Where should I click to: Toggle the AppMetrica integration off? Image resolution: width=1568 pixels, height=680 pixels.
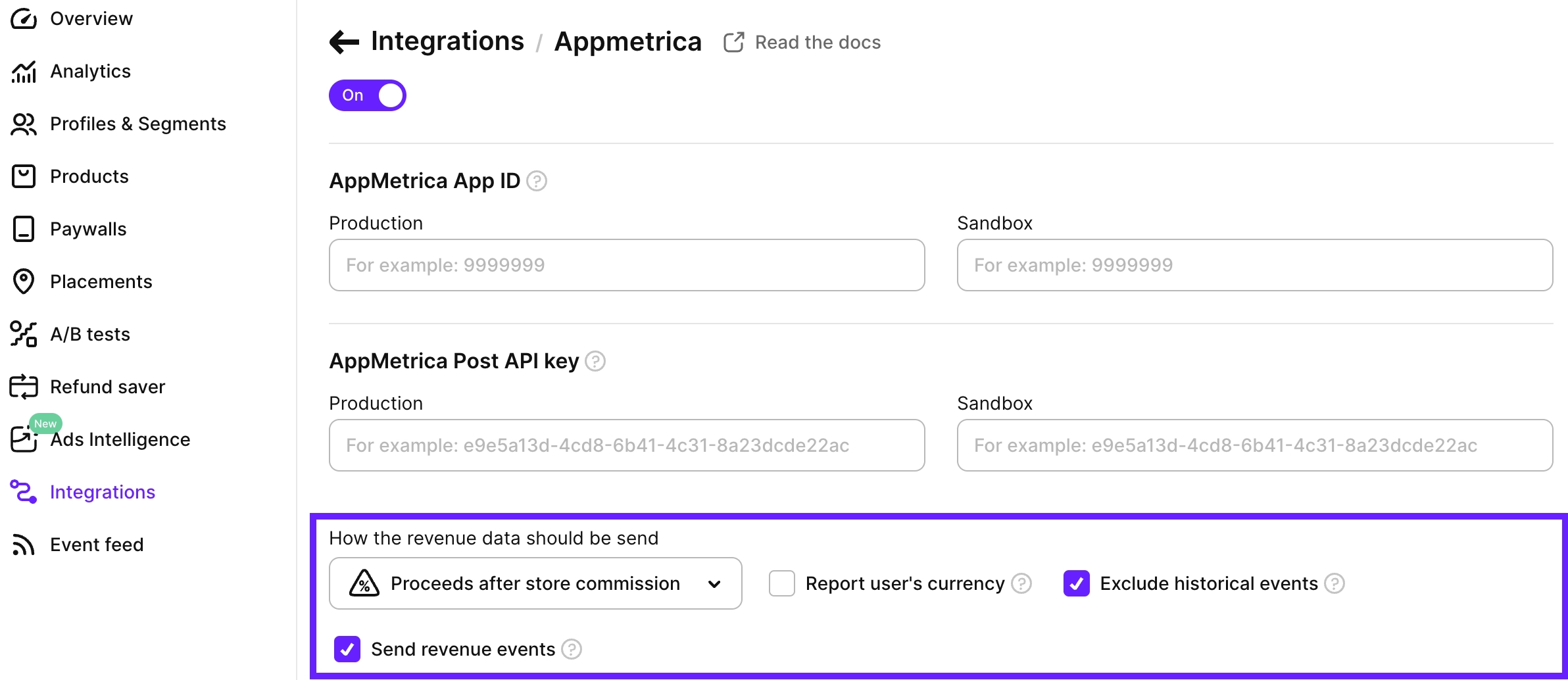[x=367, y=95]
